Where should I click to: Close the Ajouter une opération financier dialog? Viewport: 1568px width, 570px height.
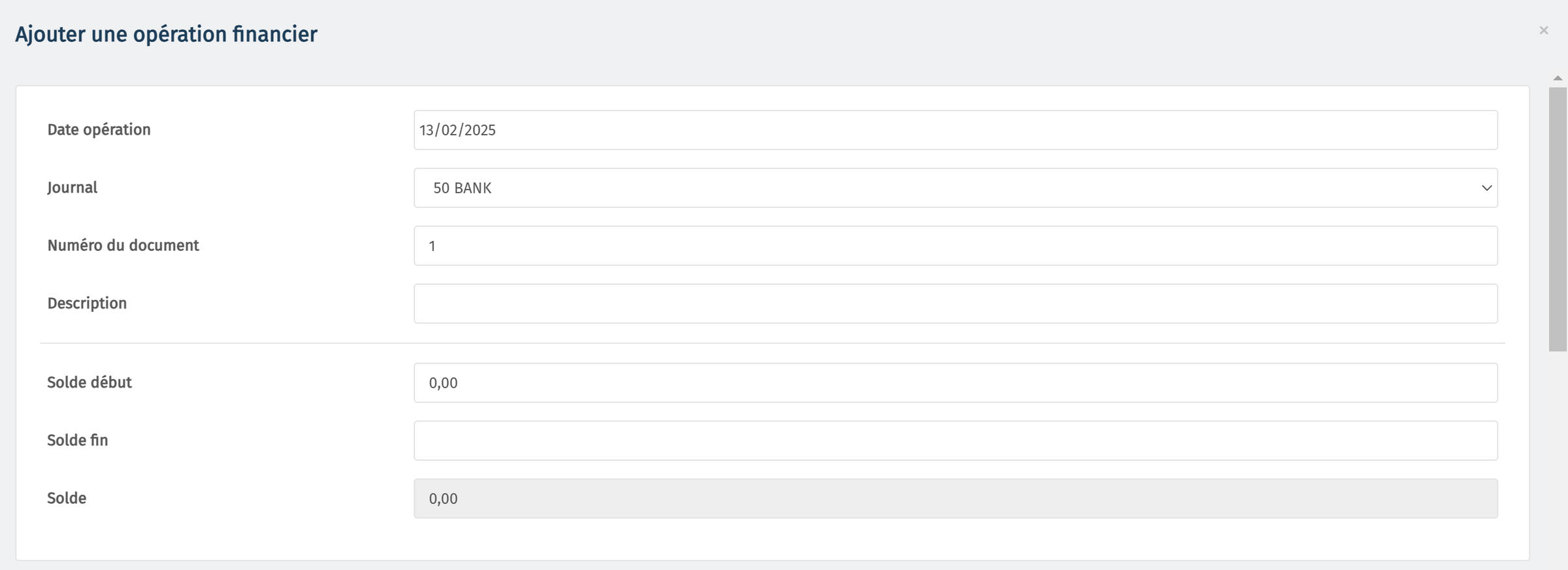pos(1543,31)
